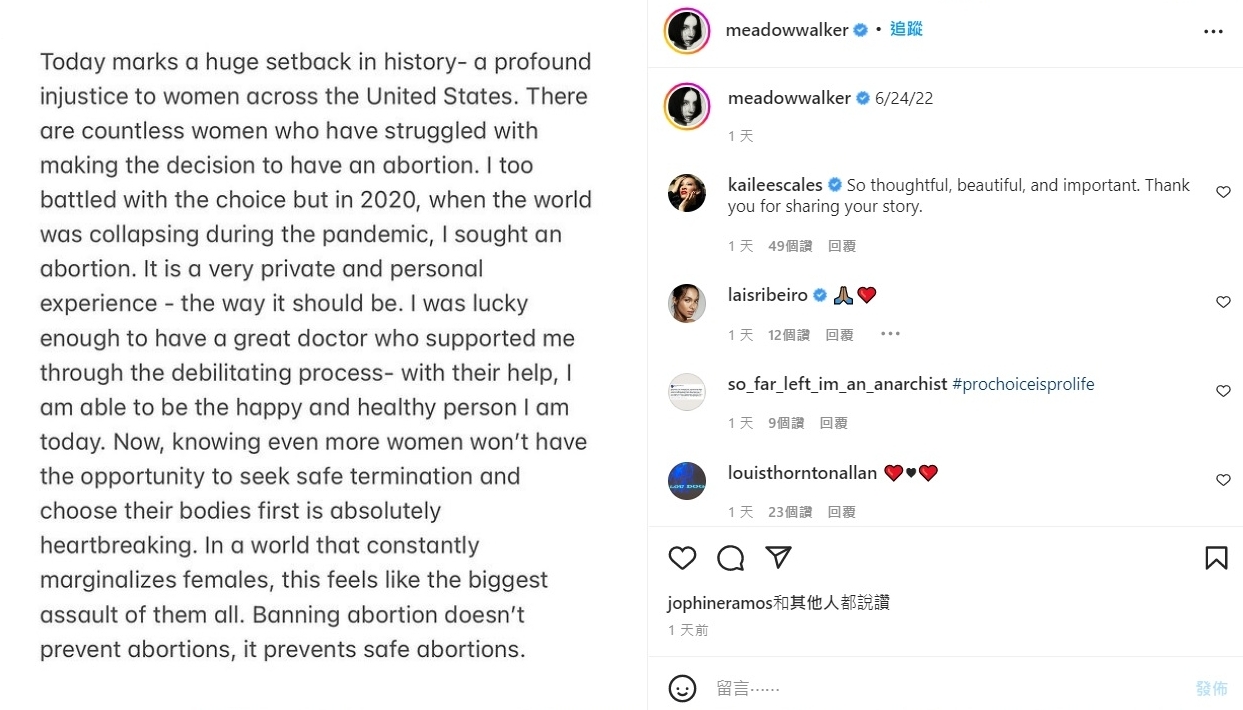Screen dimensions: 1243x710
Task: Click the 追蹤 follow button
Action: 906,29
